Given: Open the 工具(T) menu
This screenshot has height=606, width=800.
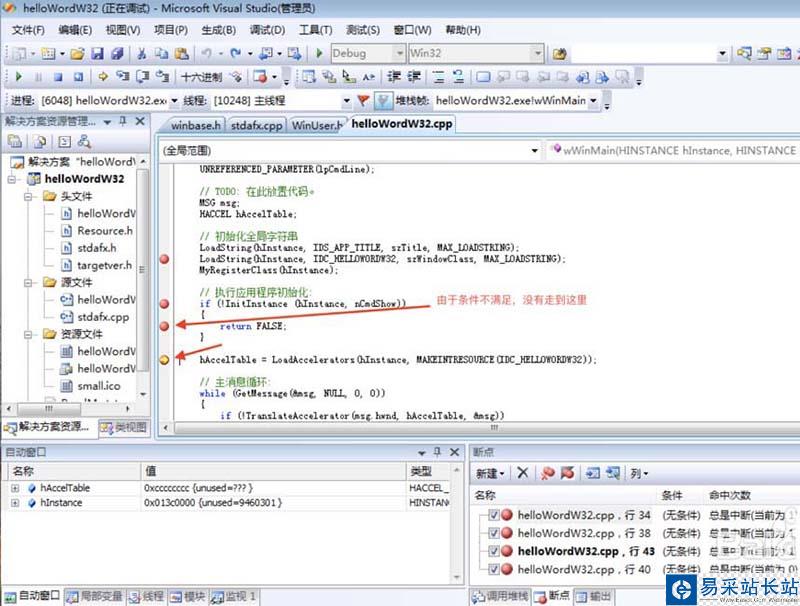Looking at the screenshot, I should point(315,30).
